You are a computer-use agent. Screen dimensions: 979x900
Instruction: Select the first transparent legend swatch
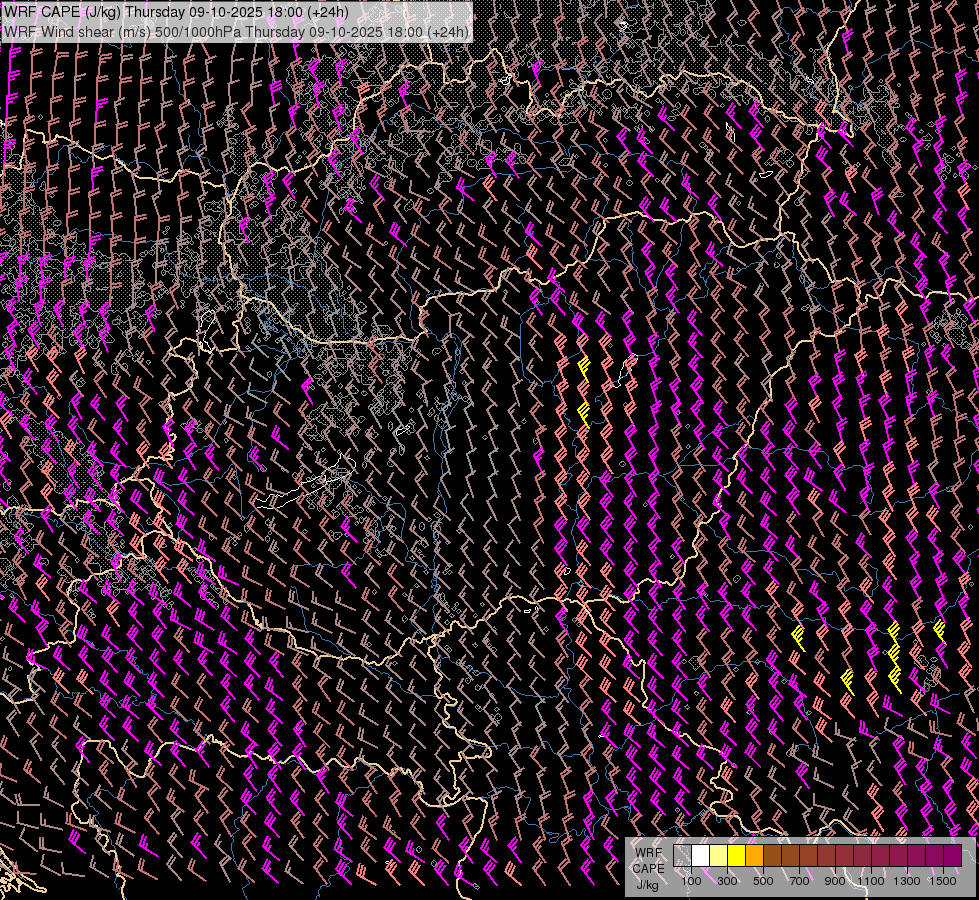683,856
